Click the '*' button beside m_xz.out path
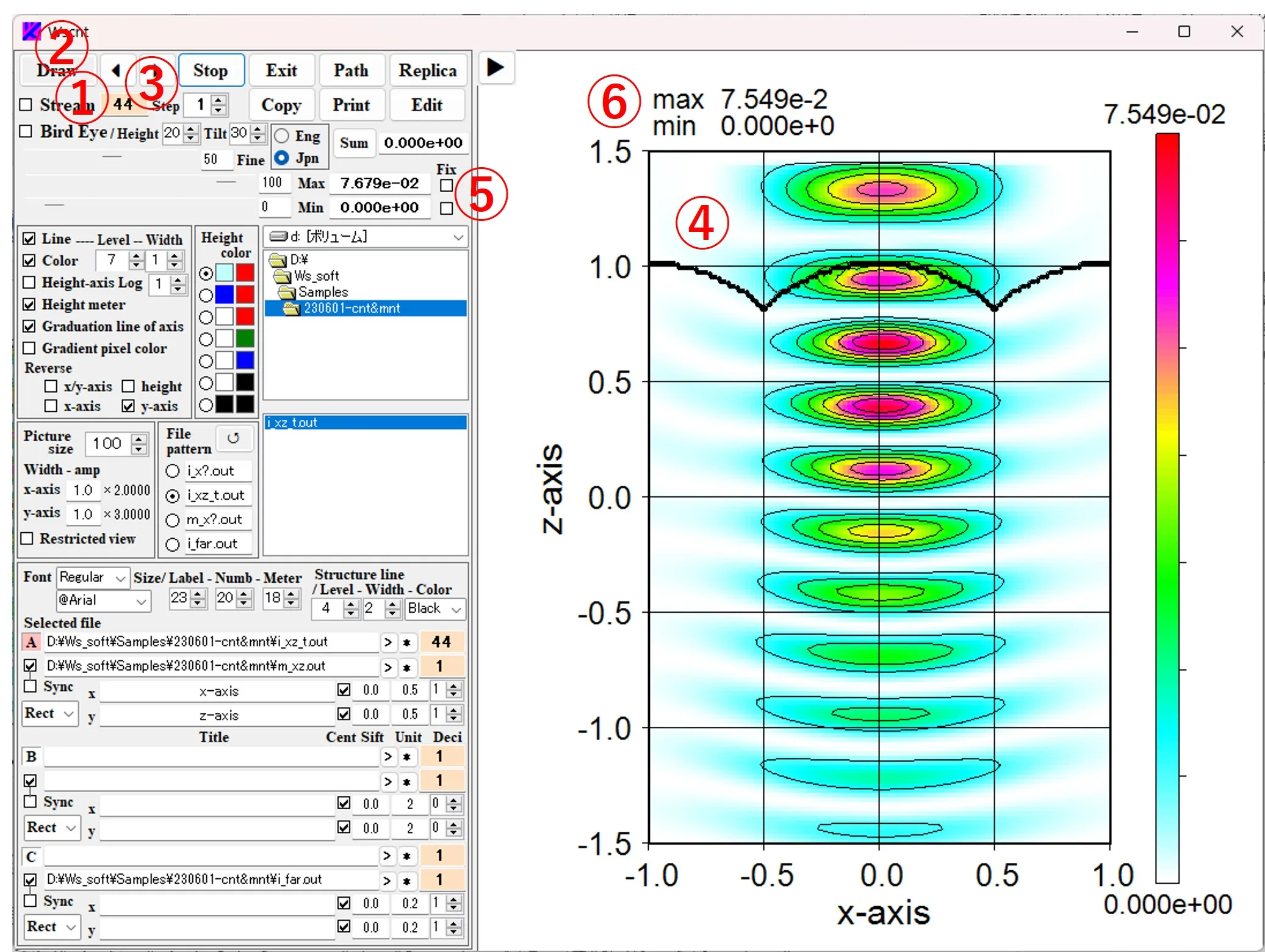 click(x=406, y=667)
